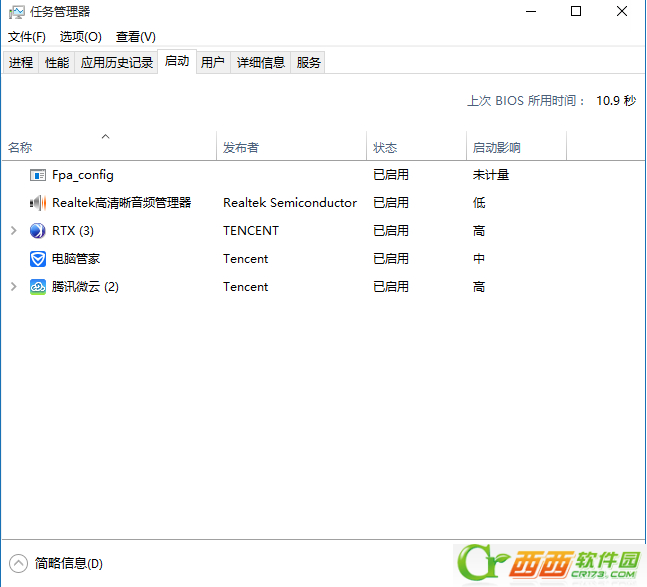Click the 已启用 status for Fpa_config
This screenshot has height=587, width=647.
[391, 175]
